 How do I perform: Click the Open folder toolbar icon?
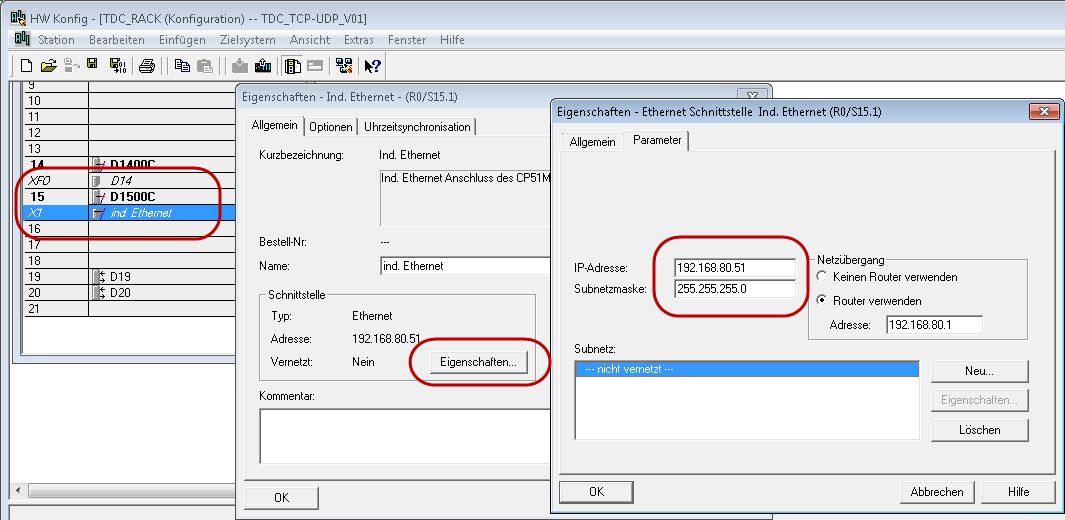48,66
